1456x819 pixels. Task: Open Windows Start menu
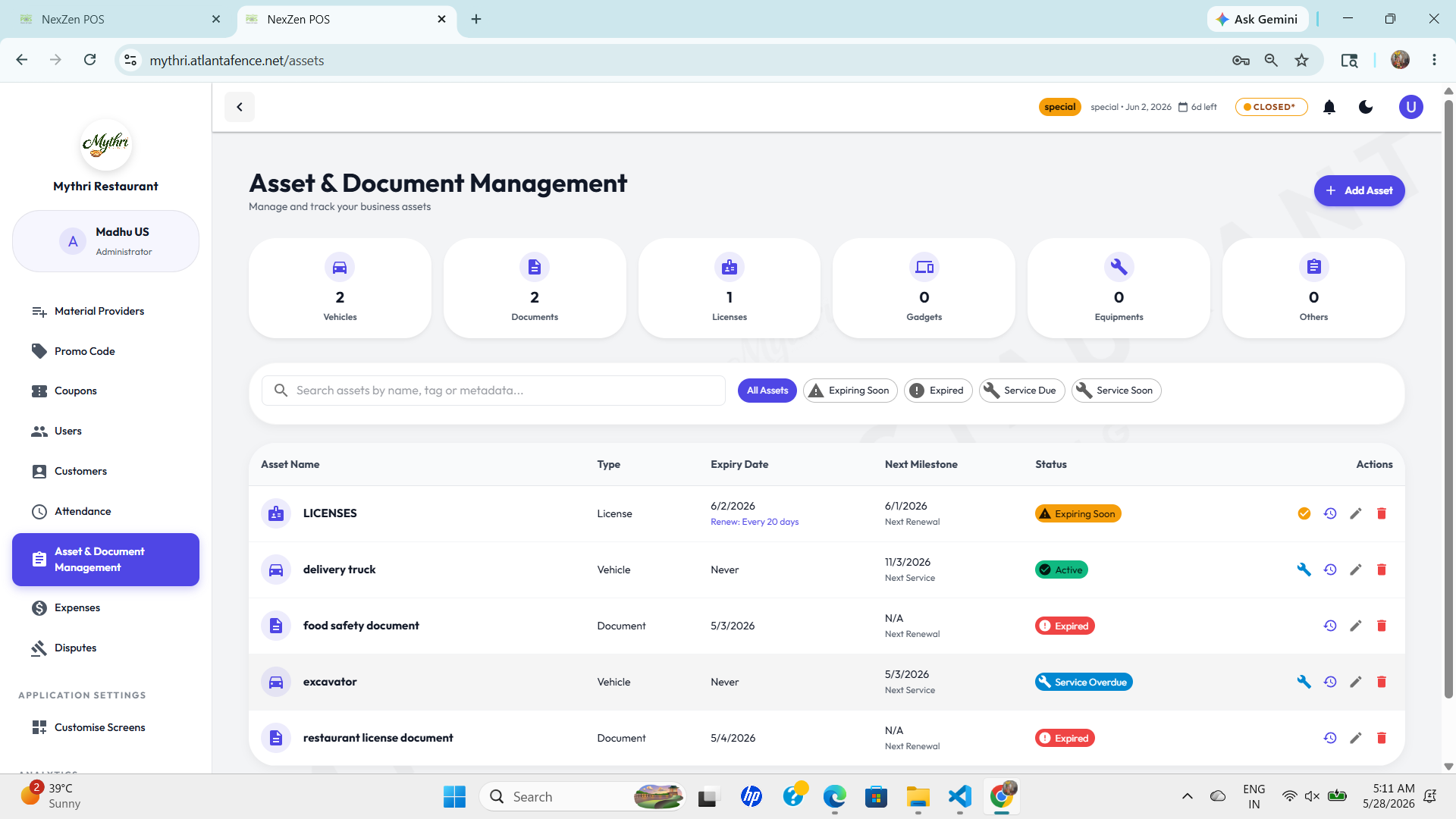coord(454,796)
